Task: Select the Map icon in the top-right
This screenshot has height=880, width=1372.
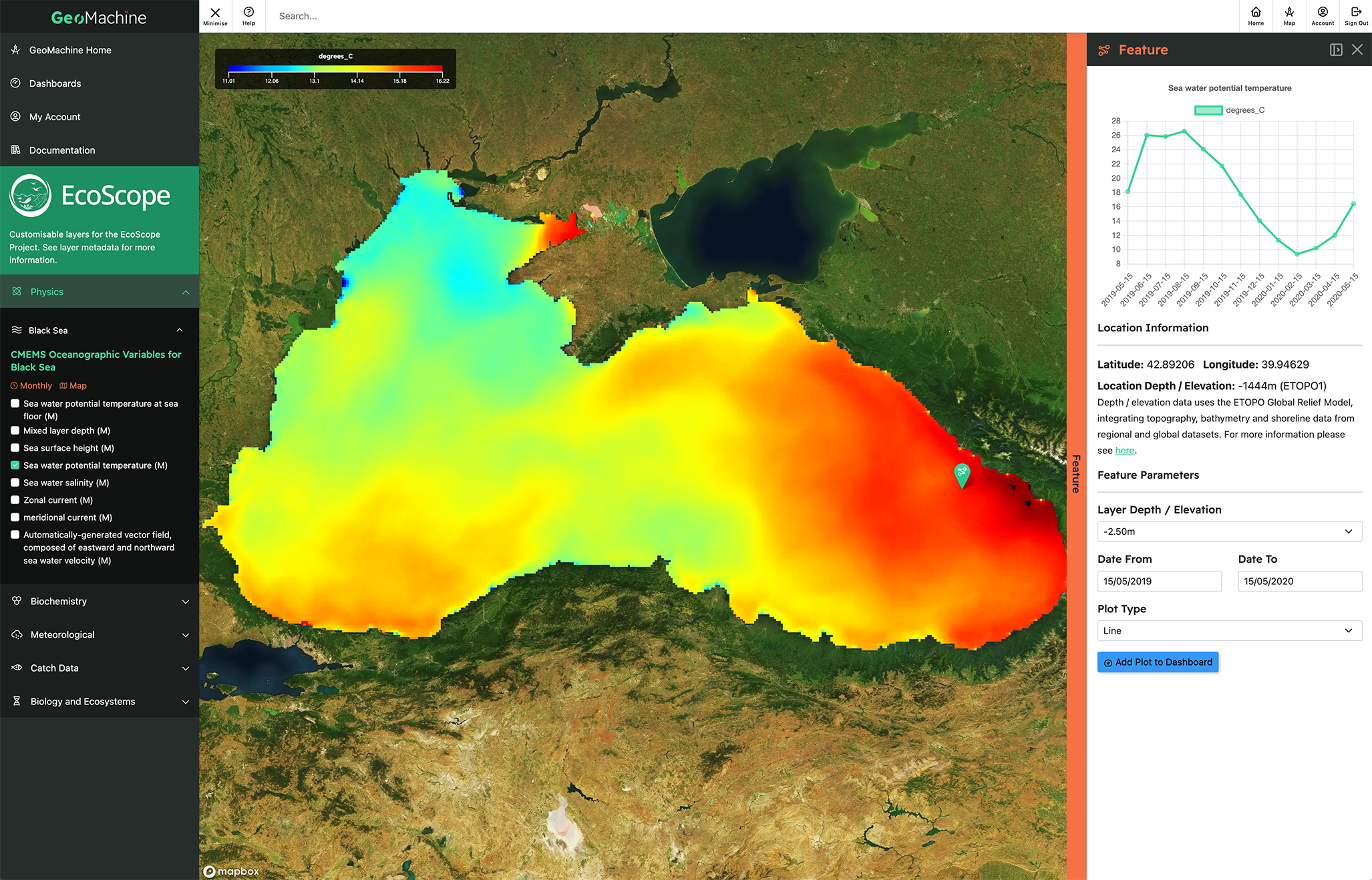Action: pyautogui.click(x=1289, y=15)
